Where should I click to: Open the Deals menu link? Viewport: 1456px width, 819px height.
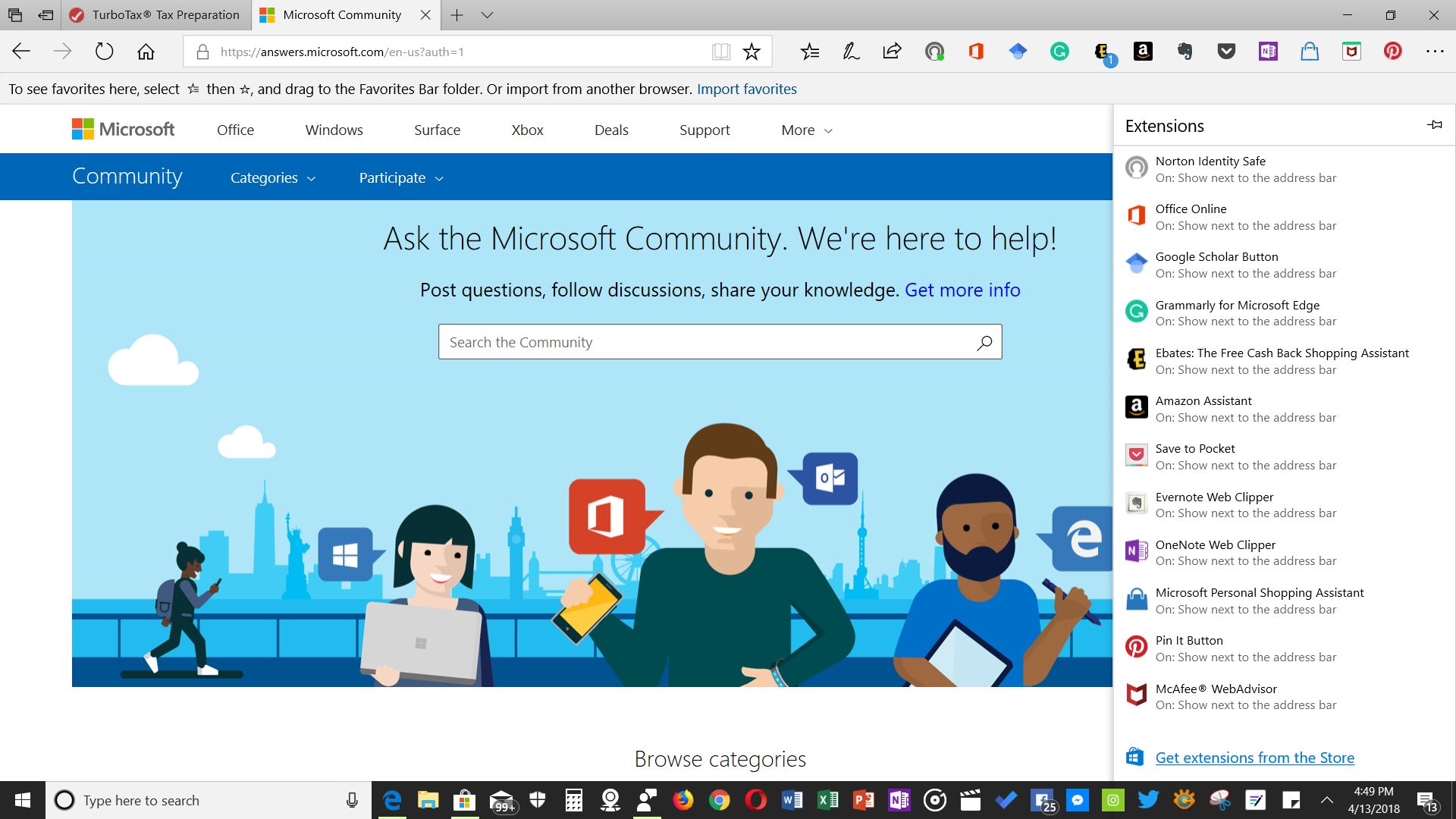tap(611, 130)
